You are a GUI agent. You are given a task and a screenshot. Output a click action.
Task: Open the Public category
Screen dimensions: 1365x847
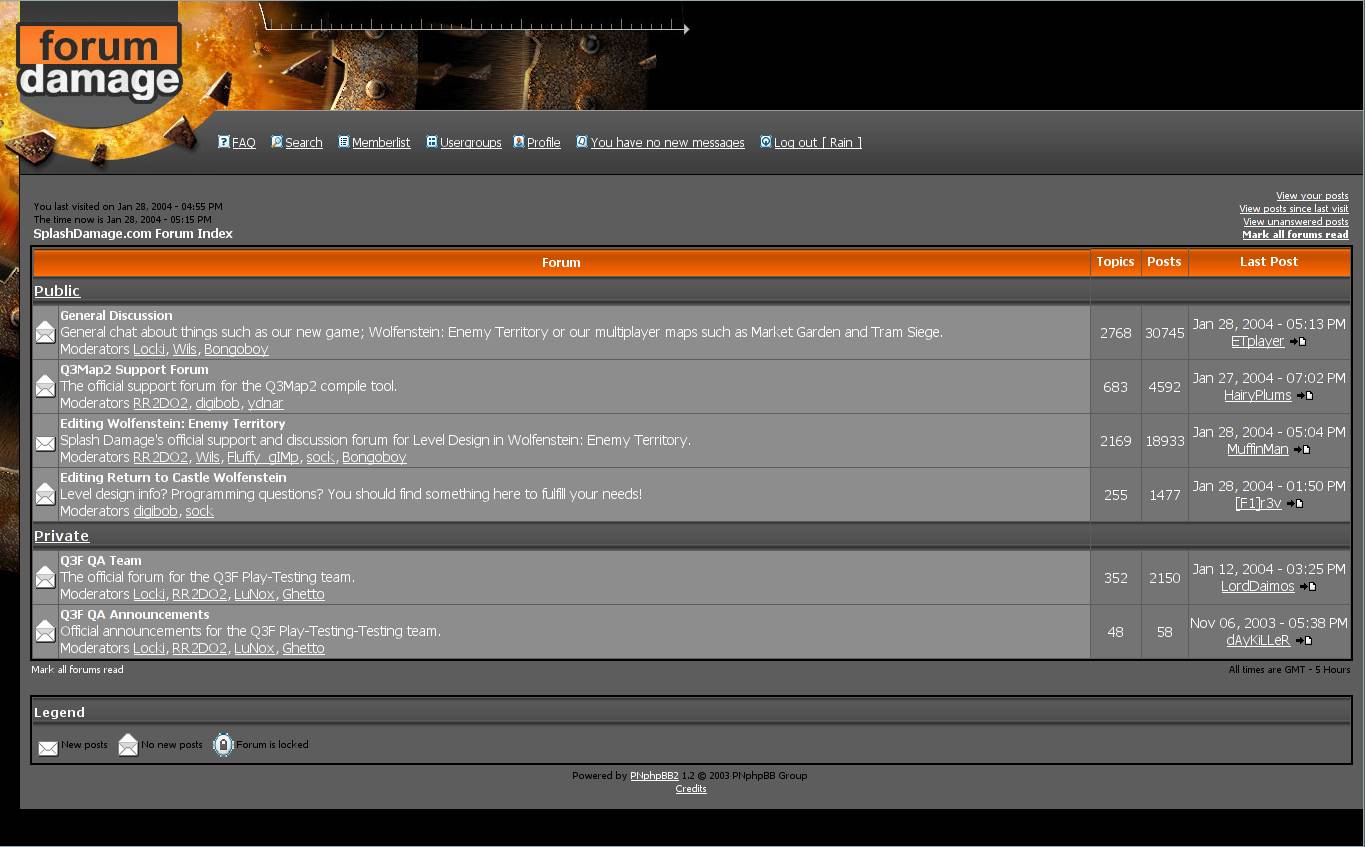point(57,291)
